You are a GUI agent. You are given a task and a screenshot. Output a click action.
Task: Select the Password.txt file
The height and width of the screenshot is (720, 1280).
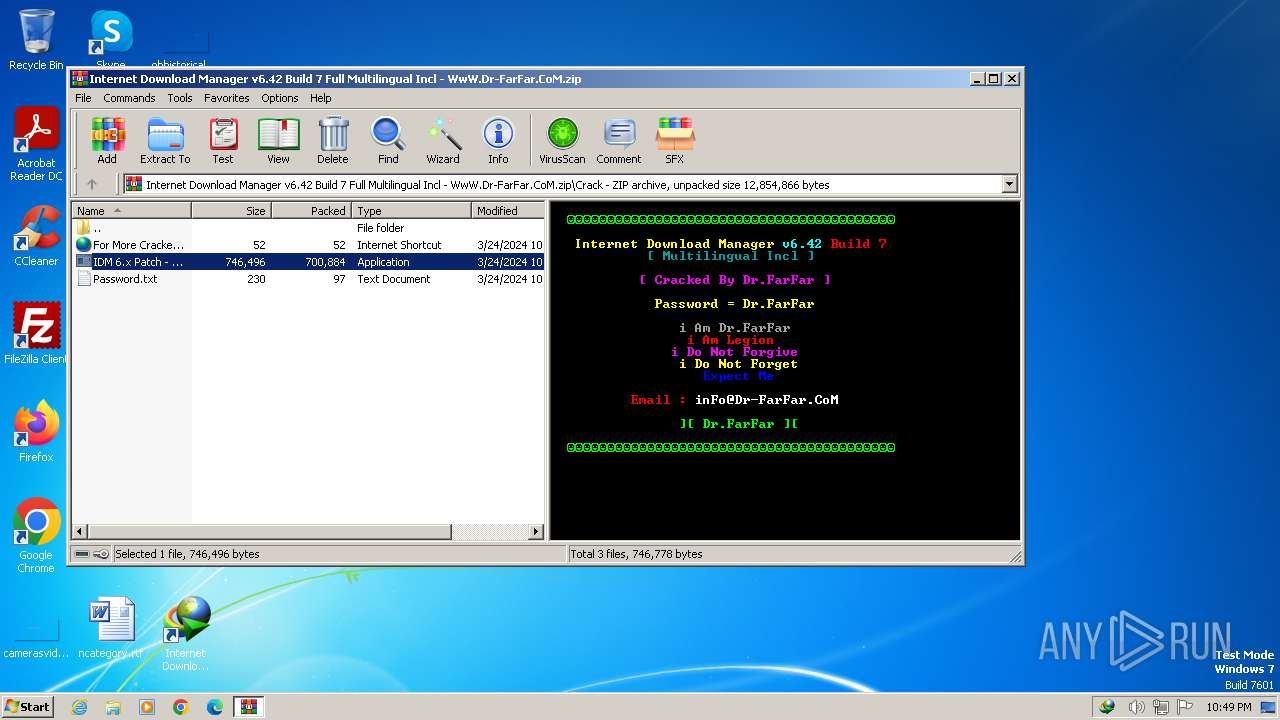pos(308,279)
